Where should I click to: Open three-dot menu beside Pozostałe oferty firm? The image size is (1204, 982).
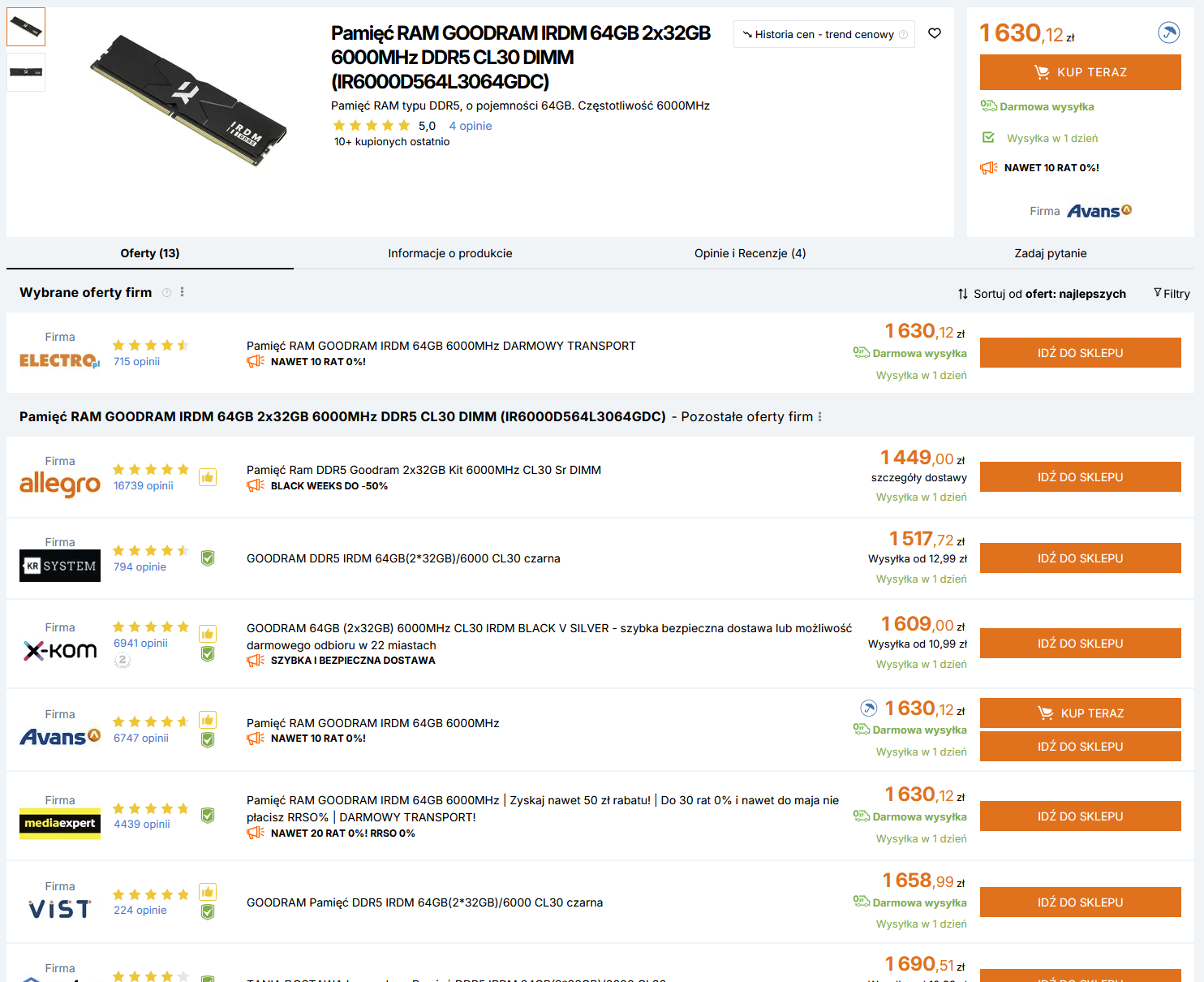819,417
